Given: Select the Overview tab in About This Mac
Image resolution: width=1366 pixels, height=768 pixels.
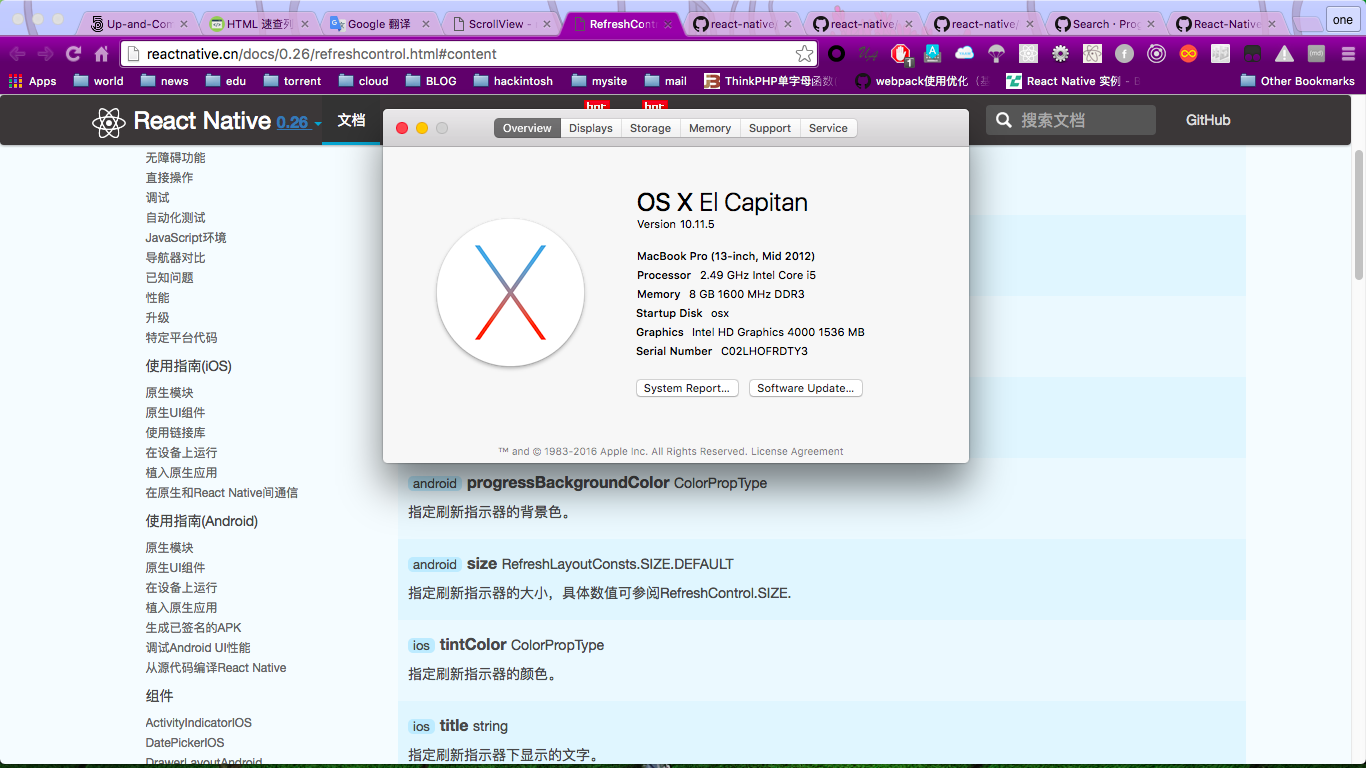Looking at the screenshot, I should click(x=527, y=128).
